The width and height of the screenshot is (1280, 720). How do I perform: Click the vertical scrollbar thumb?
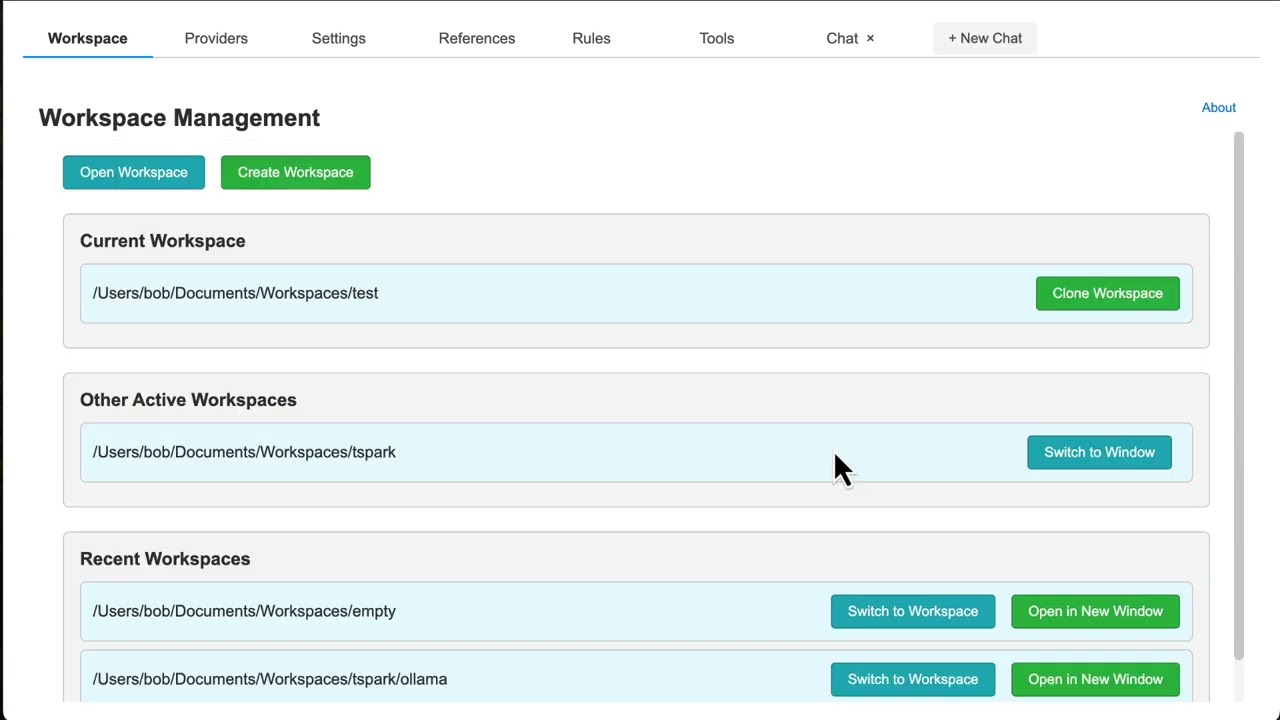pyautogui.click(x=1239, y=395)
